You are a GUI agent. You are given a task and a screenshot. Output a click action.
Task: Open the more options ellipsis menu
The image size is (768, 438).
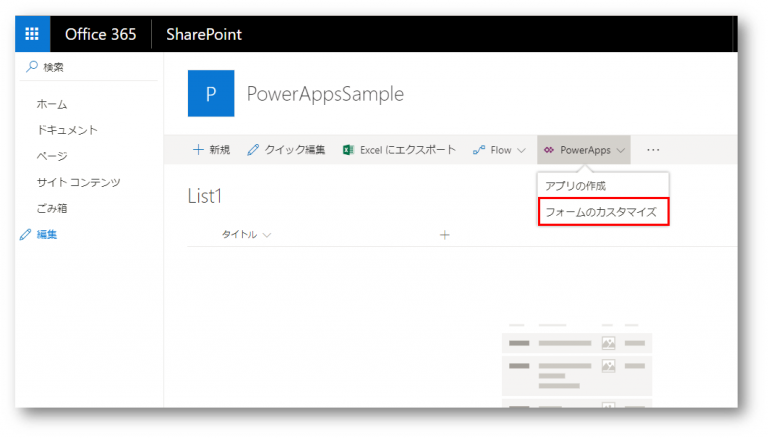pyautogui.click(x=653, y=150)
